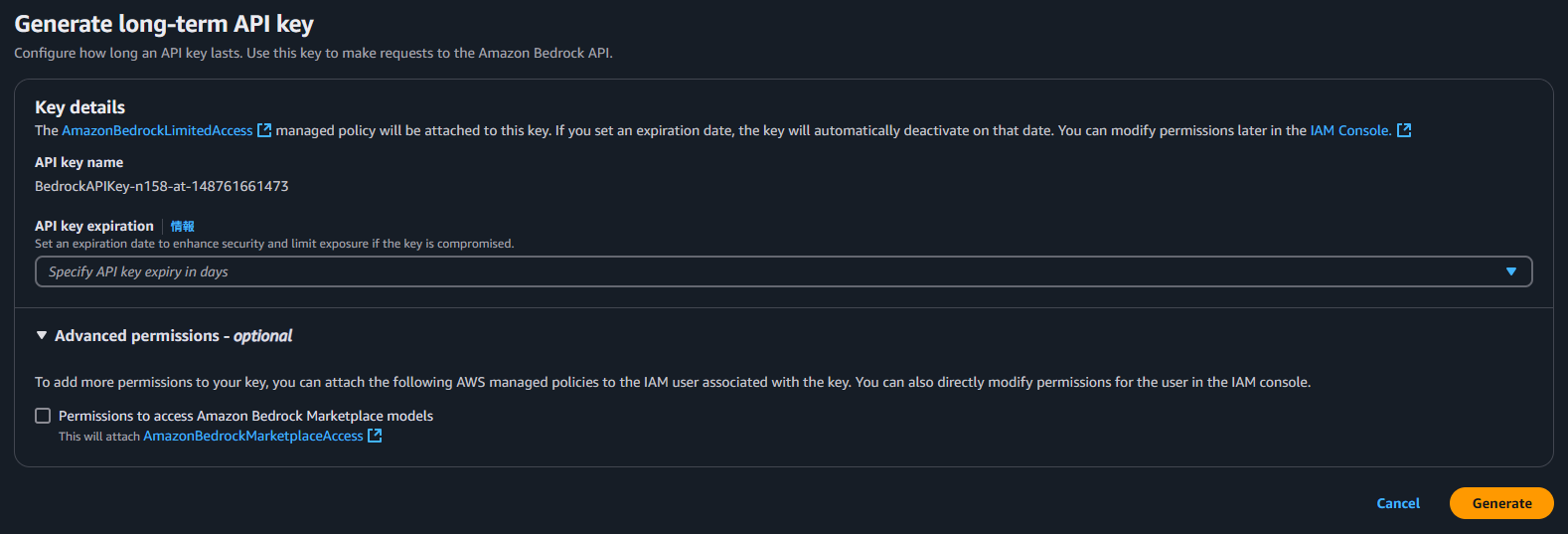The image size is (1568, 534).
Task: Click the orange Generate button
Action: (1501, 503)
